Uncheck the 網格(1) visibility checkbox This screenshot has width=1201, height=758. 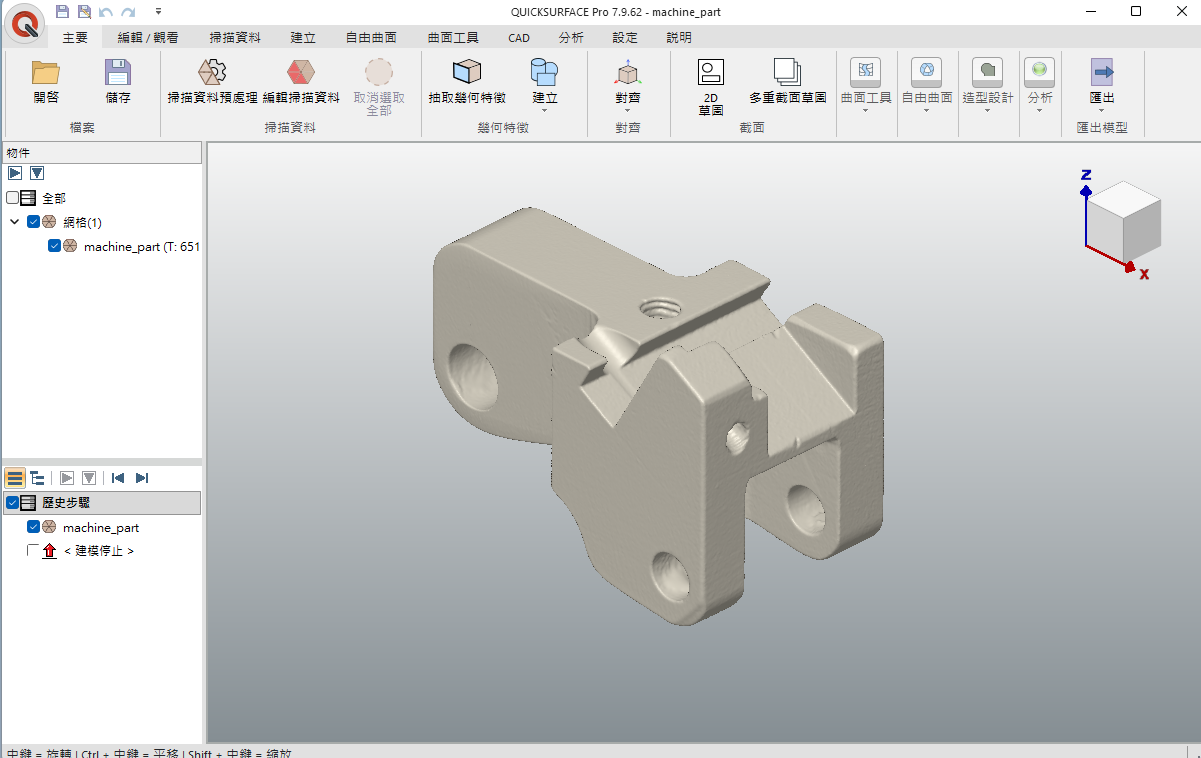pyautogui.click(x=34, y=222)
